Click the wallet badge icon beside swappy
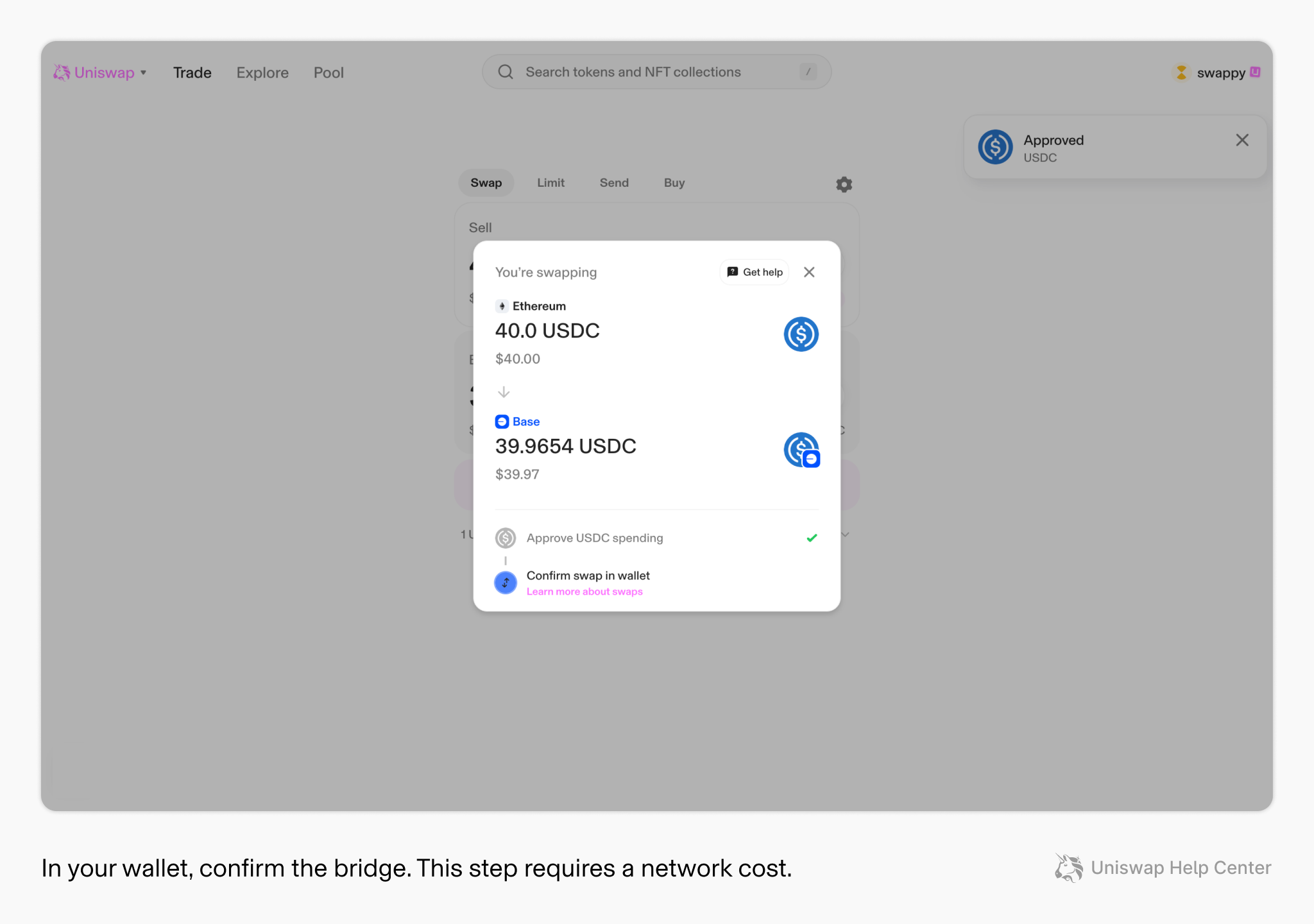Image resolution: width=1314 pixels, height=924 pixels. 1256,72
